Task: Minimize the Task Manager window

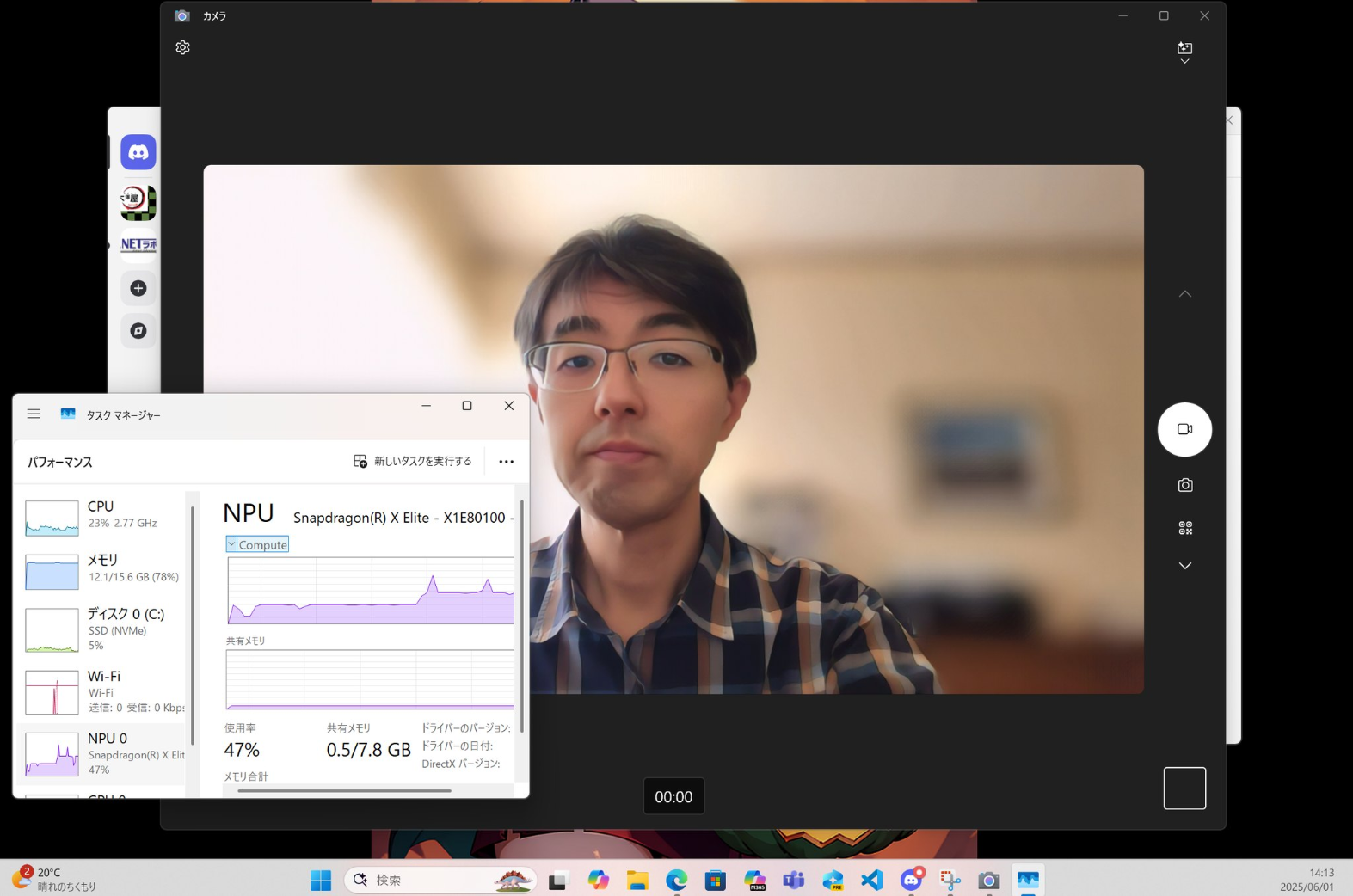Action: tap(426, 406)
